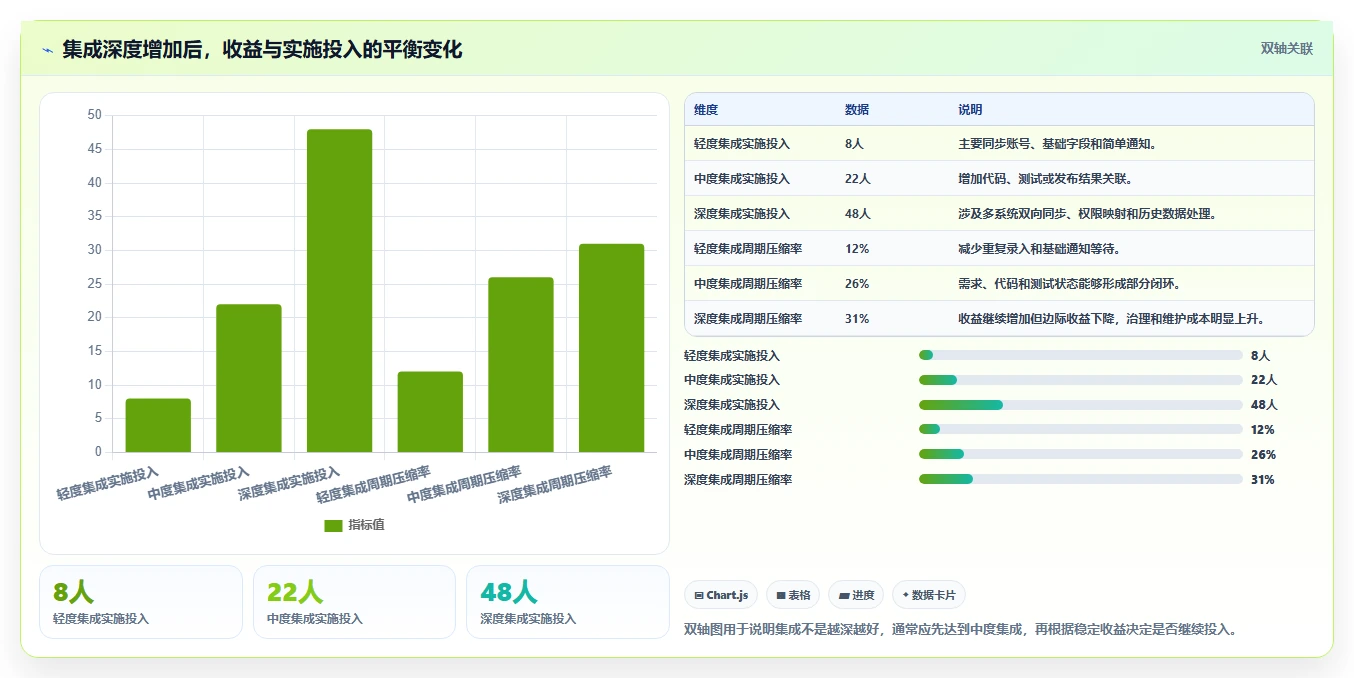Click the 轻度集成实施投入 progress bar

coord(1081,355)
